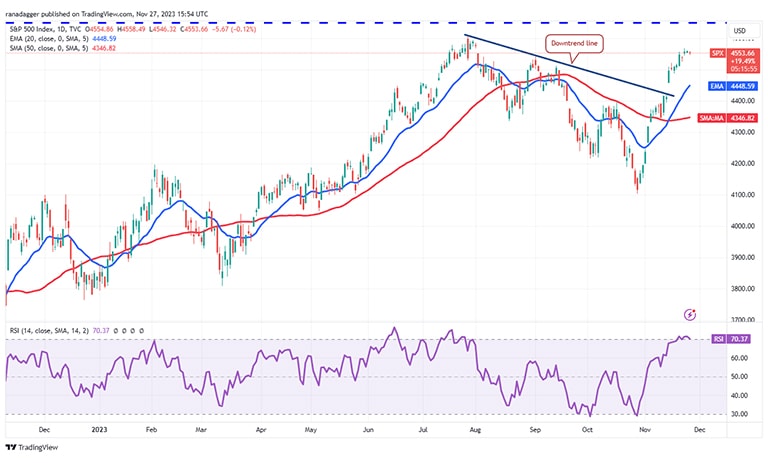The height and width of the screenshot is (463, 768).
Task: Select the RSI (14, close) indicator legend
Action: point(49,331)
